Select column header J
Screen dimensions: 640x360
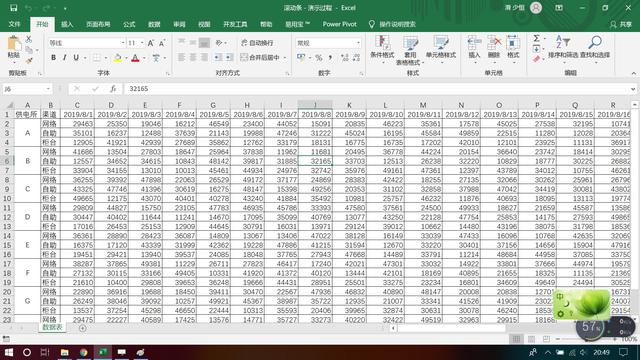tap(315, 105)
